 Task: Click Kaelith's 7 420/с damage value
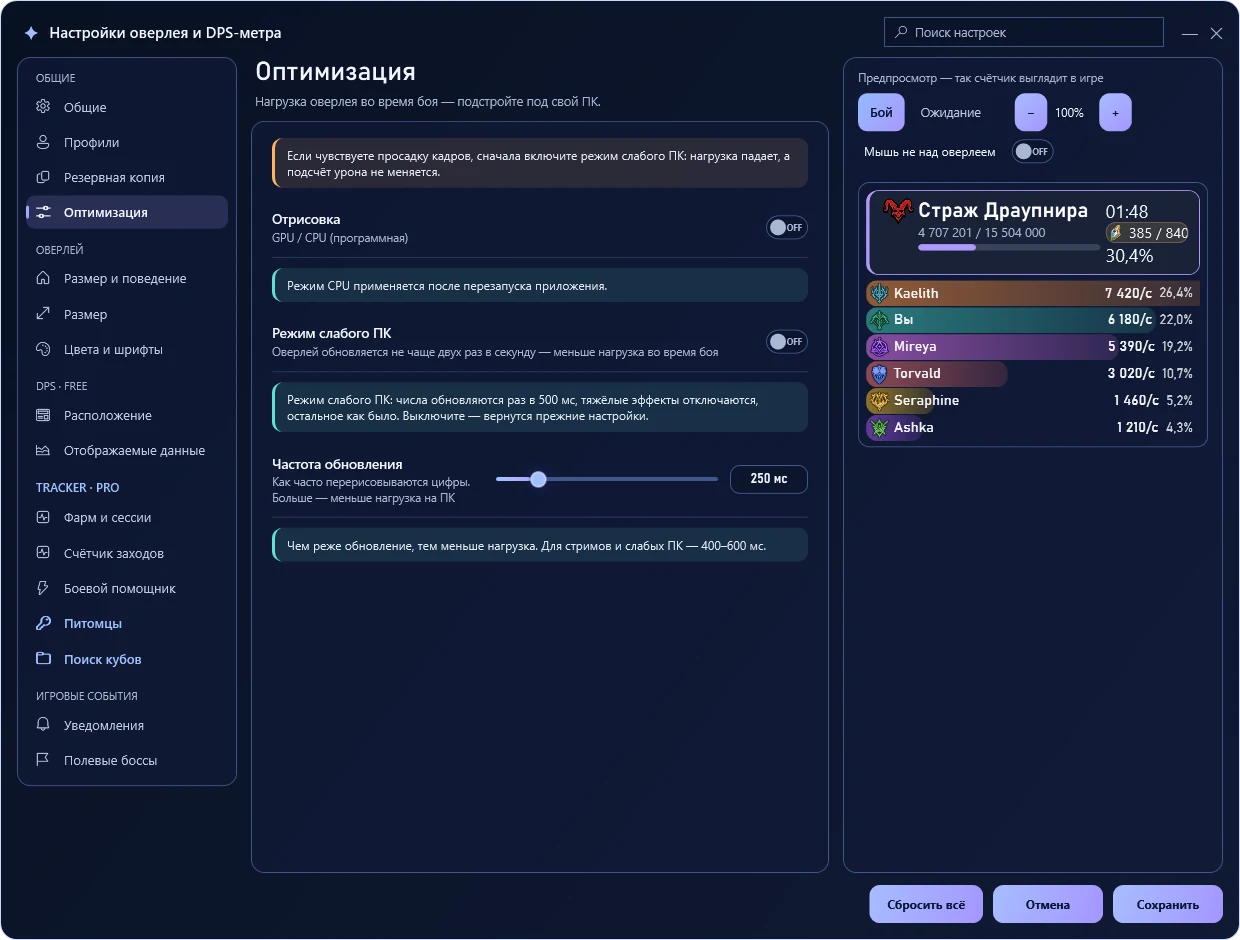pos(1129,293)
